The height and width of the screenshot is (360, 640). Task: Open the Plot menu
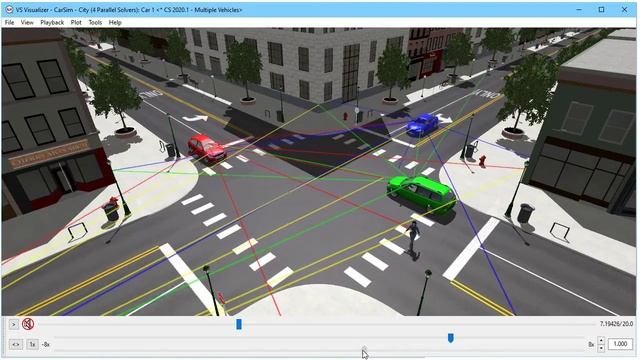point(76,22)
